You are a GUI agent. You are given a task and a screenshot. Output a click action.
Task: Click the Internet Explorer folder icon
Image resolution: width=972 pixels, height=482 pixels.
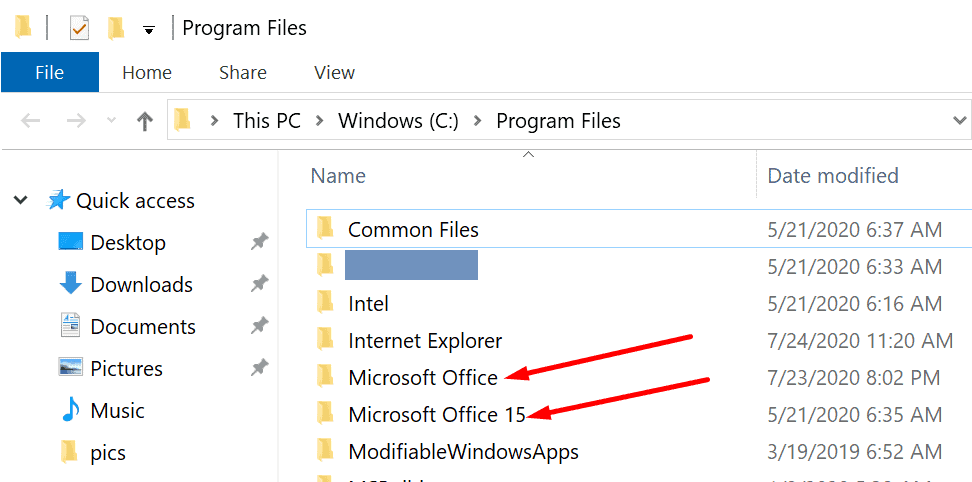coord(325,340)
